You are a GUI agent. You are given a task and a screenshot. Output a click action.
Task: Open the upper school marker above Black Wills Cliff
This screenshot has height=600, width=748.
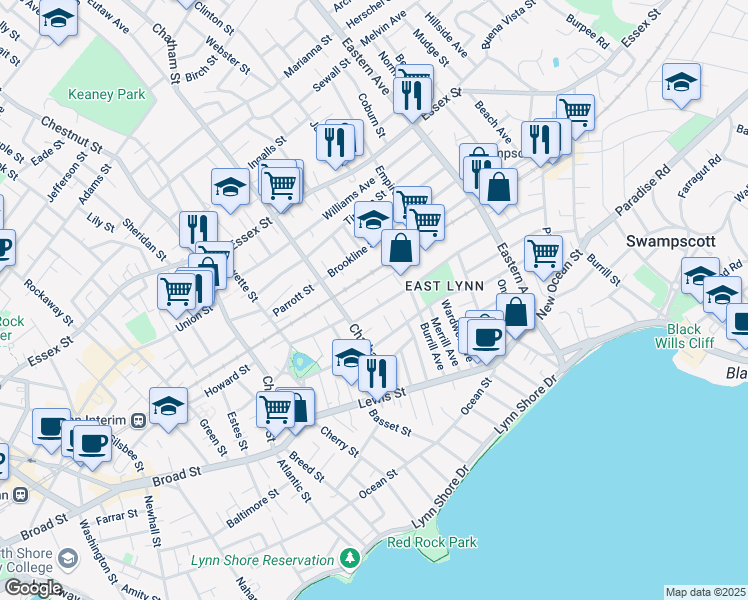tap(699, 277)
